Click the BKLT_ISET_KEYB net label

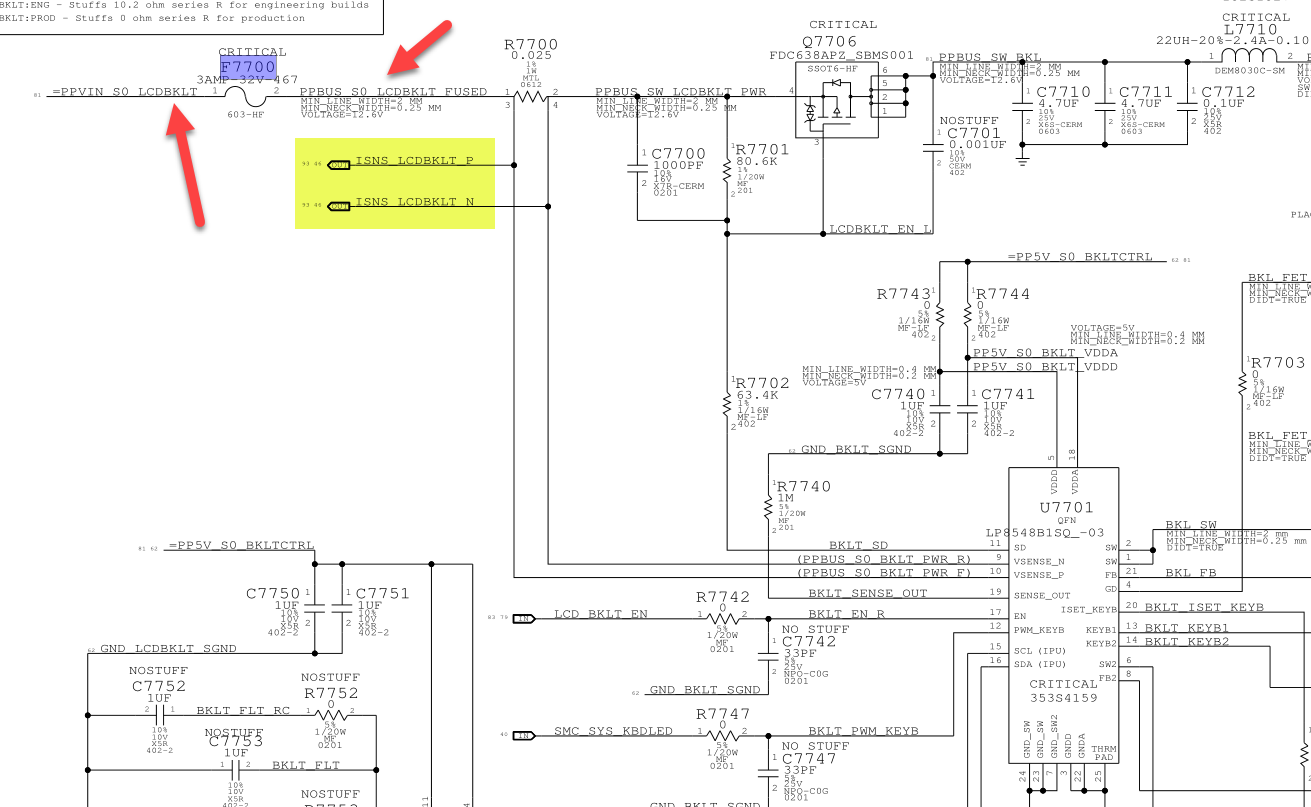(1204, 607)
